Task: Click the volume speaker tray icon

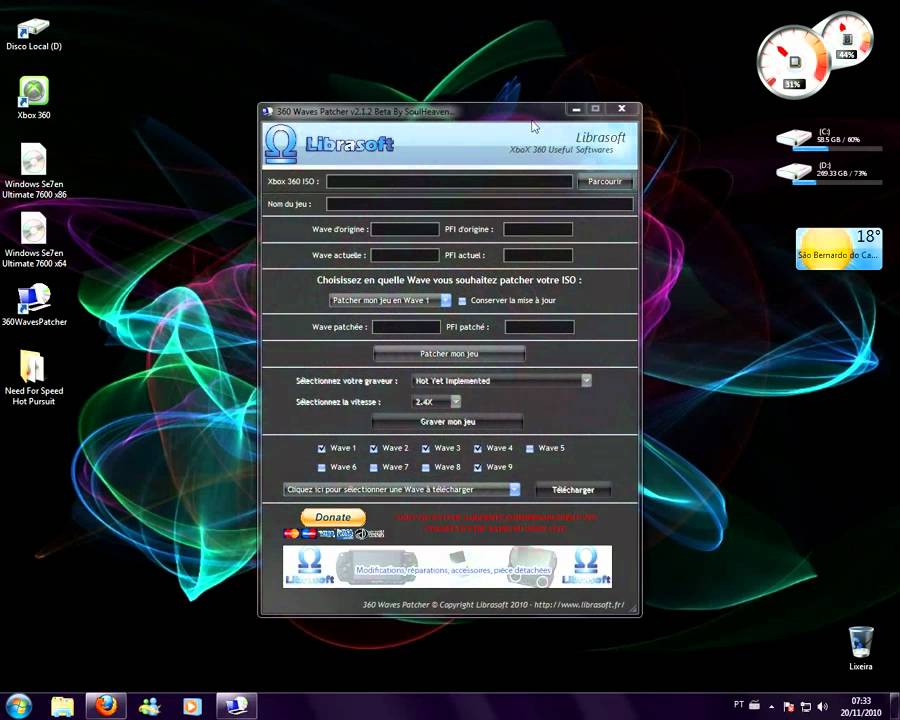Action: click(x=823, y=706)
